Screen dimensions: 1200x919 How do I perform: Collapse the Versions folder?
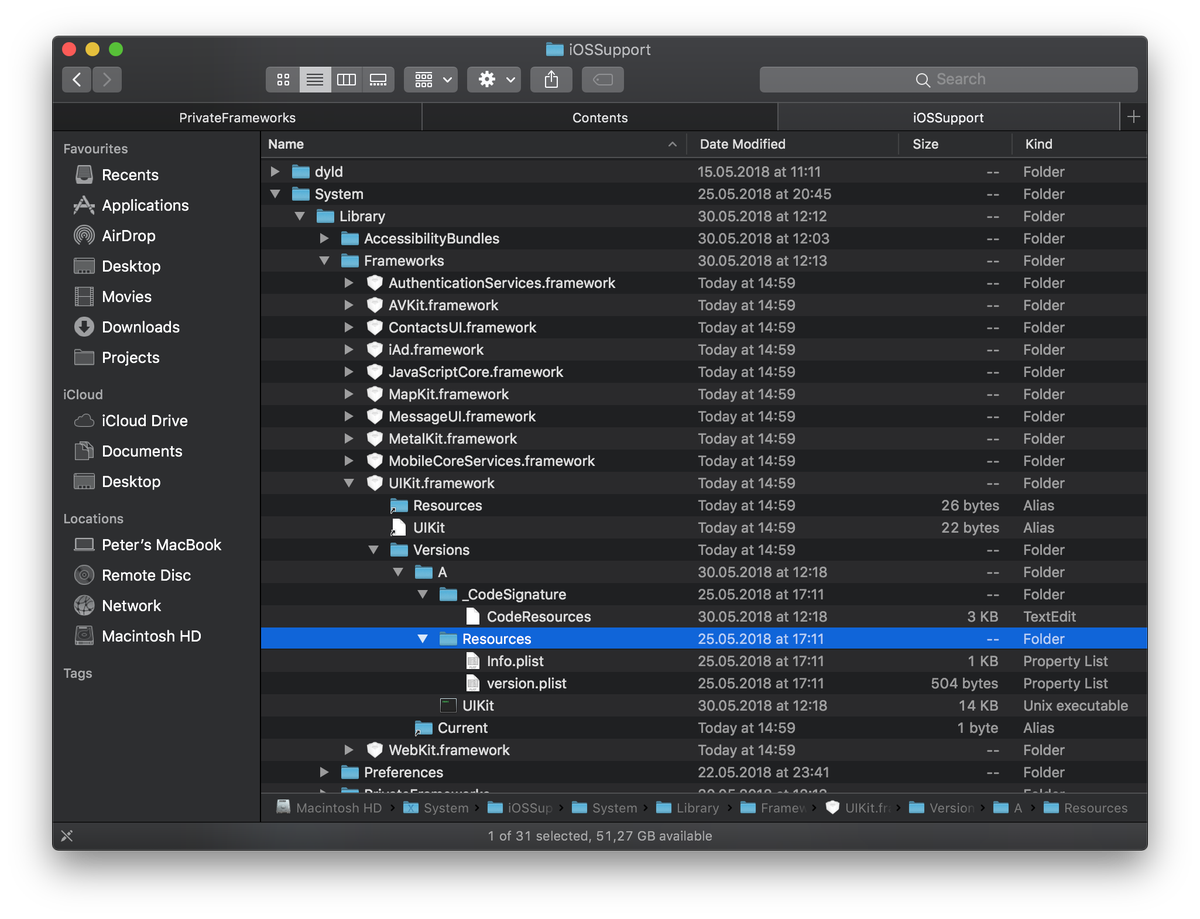click(373, 550)
